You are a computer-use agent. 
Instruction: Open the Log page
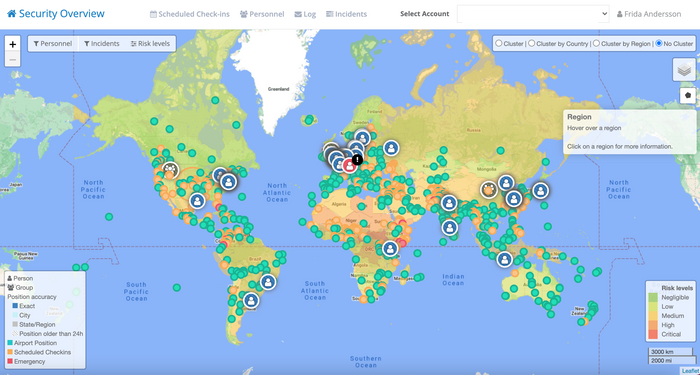pos(305,14)
